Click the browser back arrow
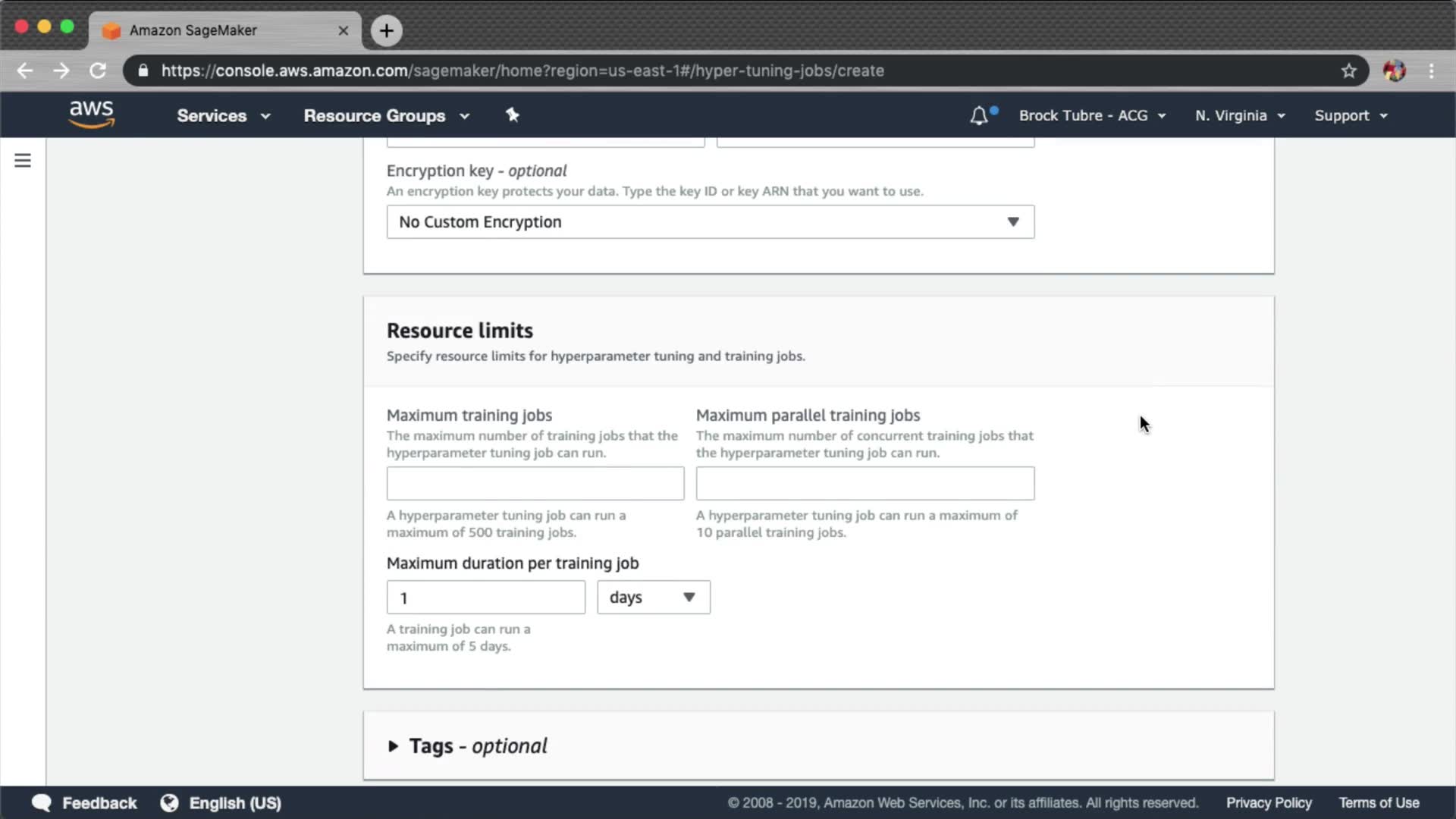The height and width of the screenshot is (819, 1456). click(25, 71)
